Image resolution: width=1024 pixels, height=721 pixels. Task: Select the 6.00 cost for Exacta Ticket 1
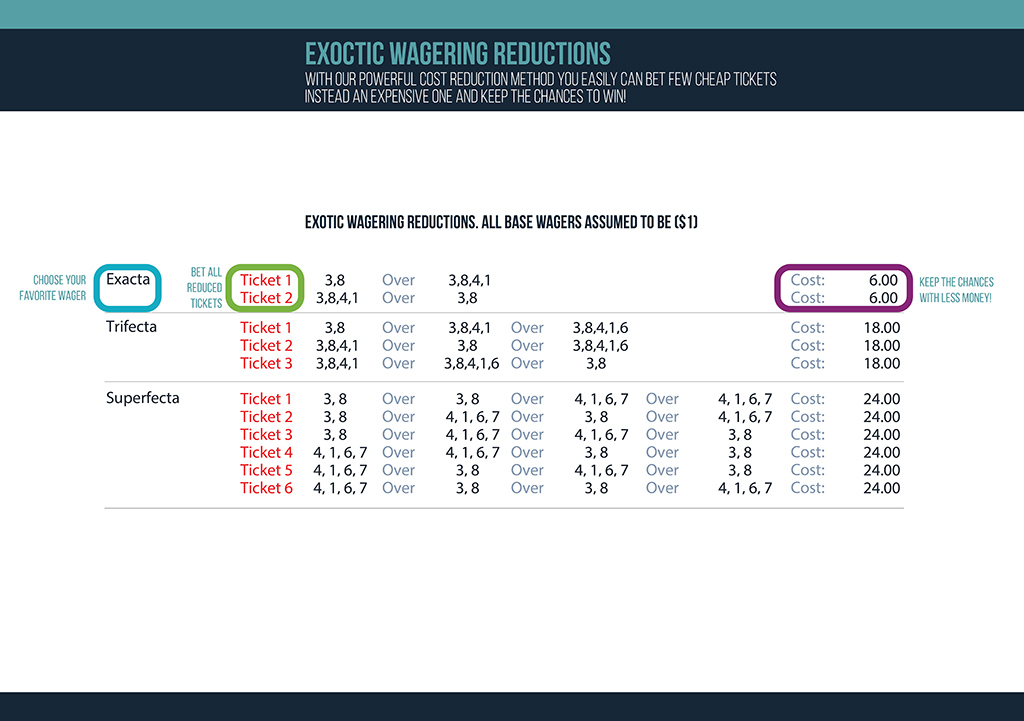(882, 280)
